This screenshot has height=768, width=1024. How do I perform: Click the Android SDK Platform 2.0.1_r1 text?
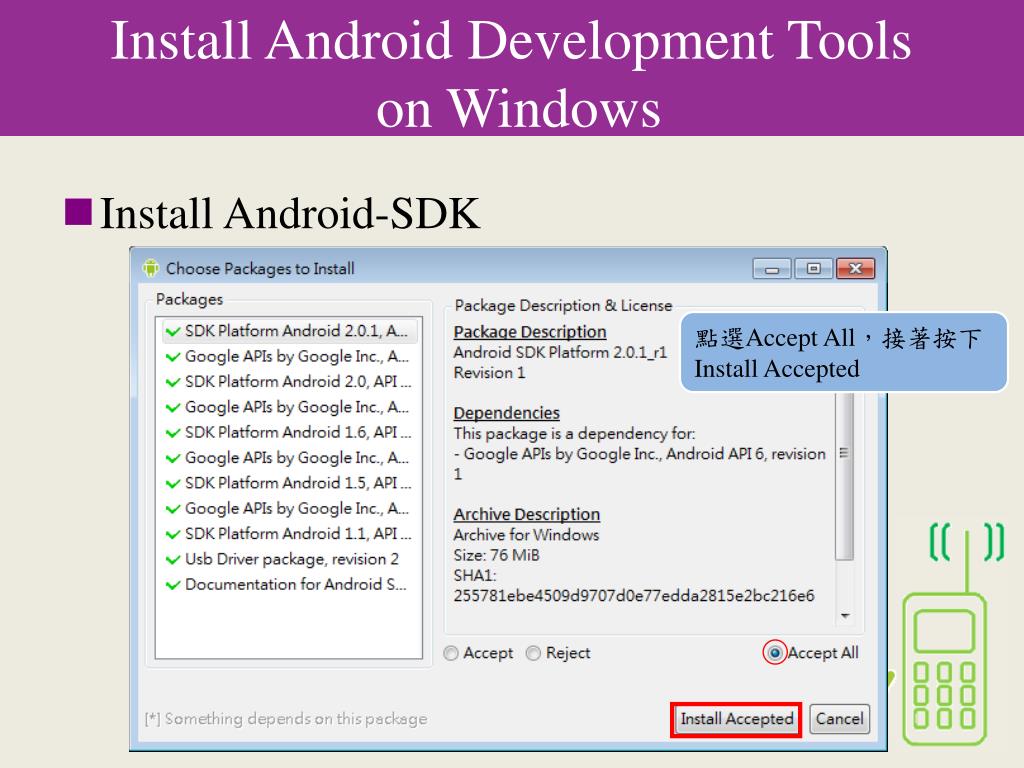coord(560,353)
